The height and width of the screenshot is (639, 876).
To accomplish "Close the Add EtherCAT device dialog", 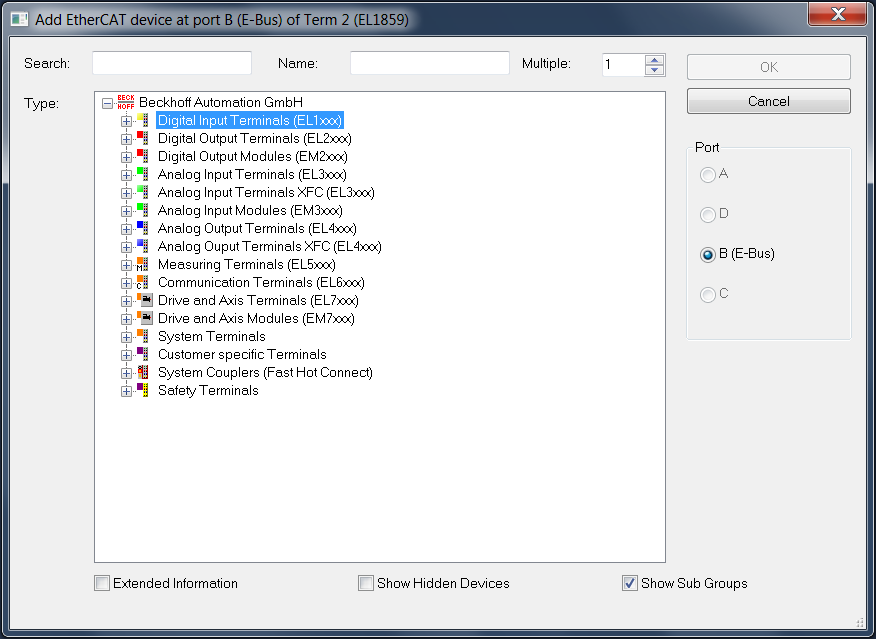I will [837, 13].
